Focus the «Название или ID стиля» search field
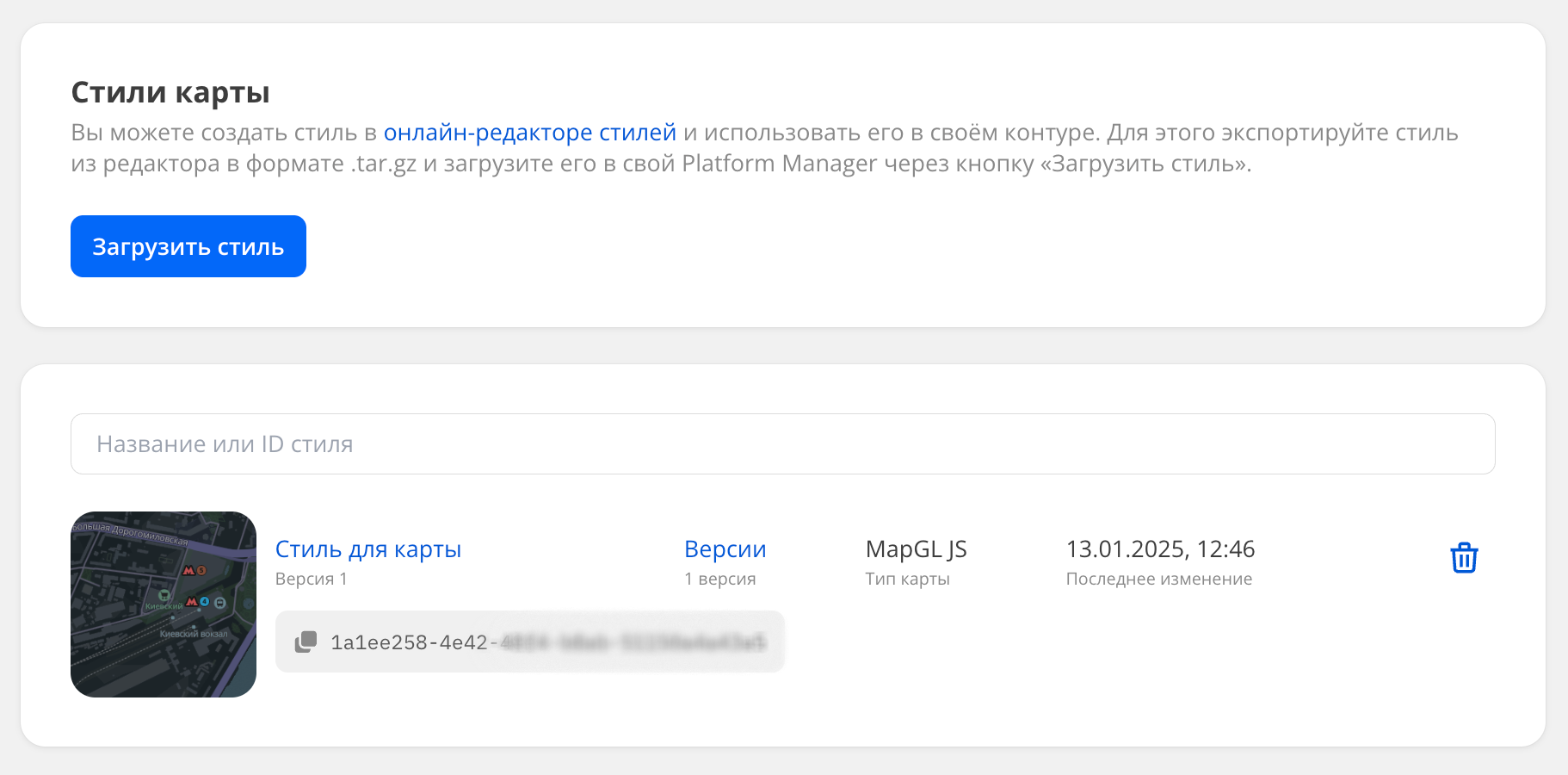 click(782, 444)
